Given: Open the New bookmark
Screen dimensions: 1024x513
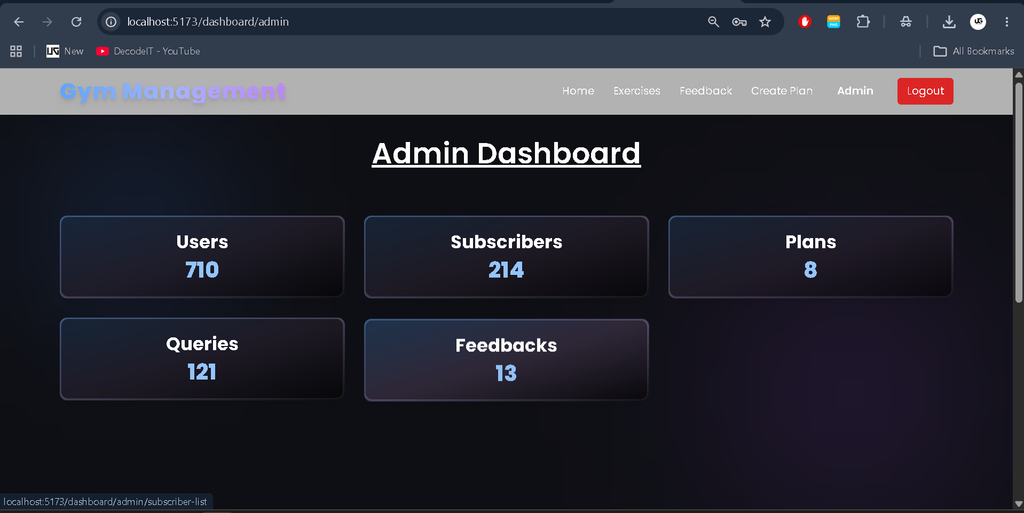Looking at the screenshot, I should coord(65,51).
